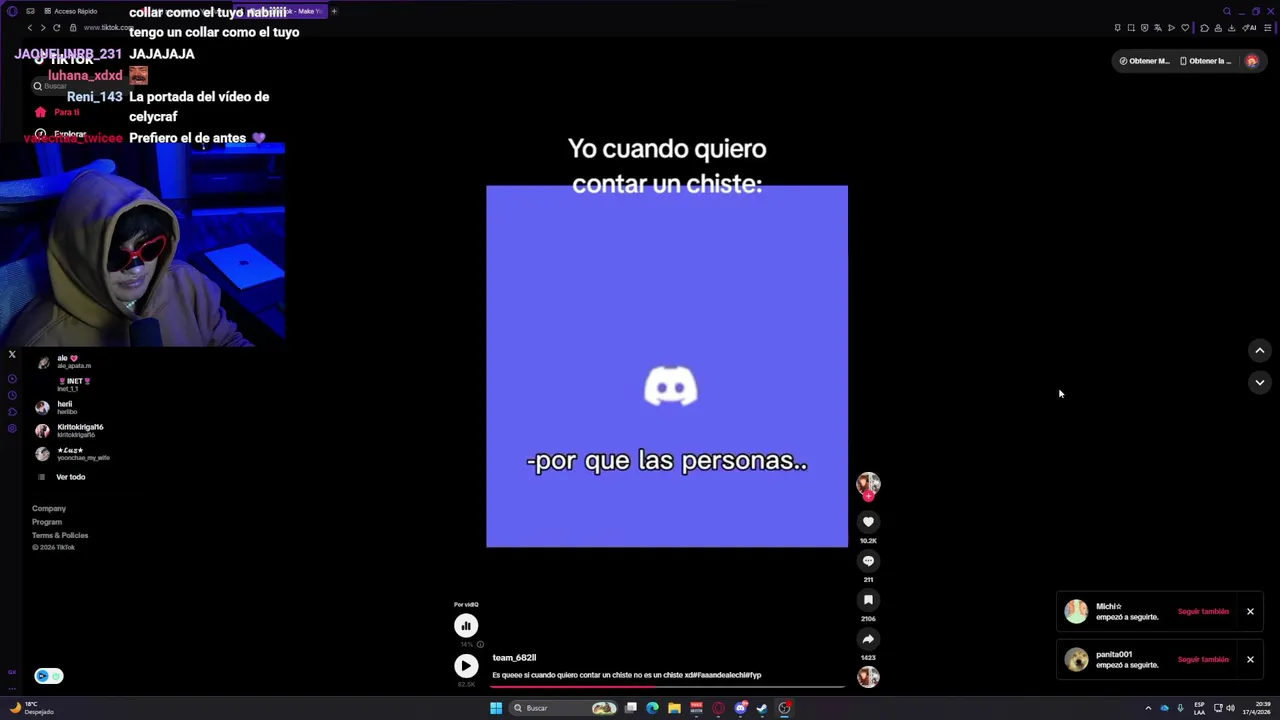This screenshot has width=1280, height=720.
Task: Open browser sidebar history clock icon
Action: 12,395
